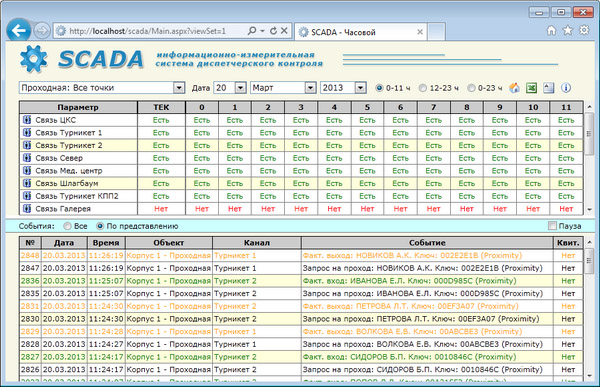
Task: Click channel icon beside Связь Галерея
Action: [27, 208]
